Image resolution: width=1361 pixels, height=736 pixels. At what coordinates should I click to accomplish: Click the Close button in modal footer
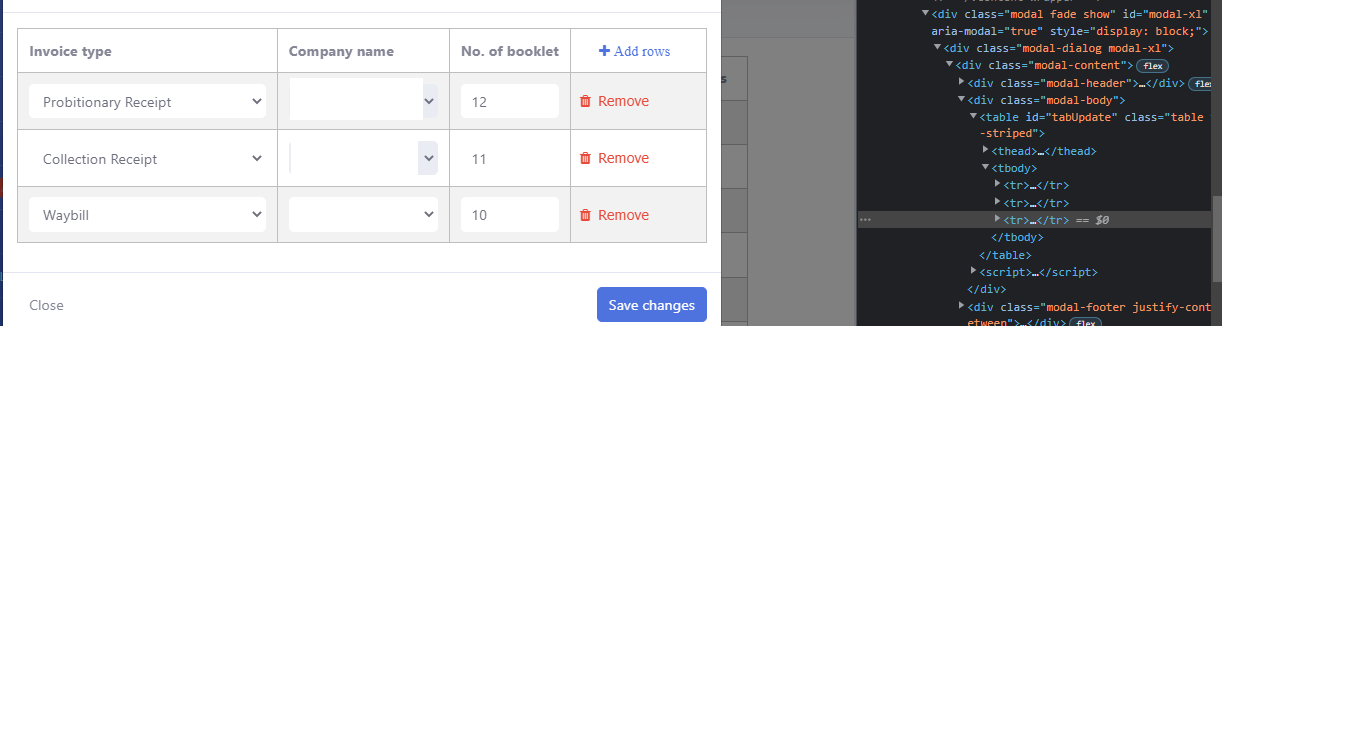point(46,305)
